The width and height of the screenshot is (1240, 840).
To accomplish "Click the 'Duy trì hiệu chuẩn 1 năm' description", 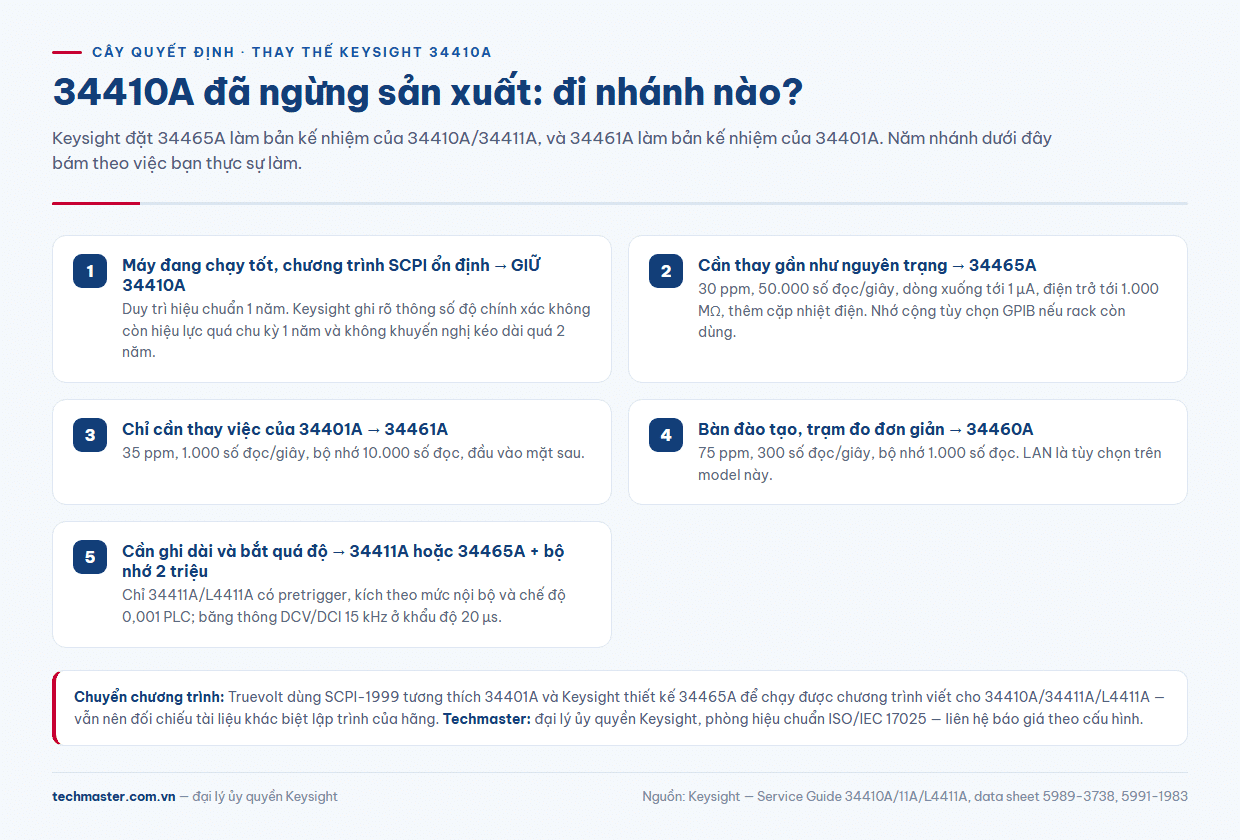I will [x=356, y=330].
